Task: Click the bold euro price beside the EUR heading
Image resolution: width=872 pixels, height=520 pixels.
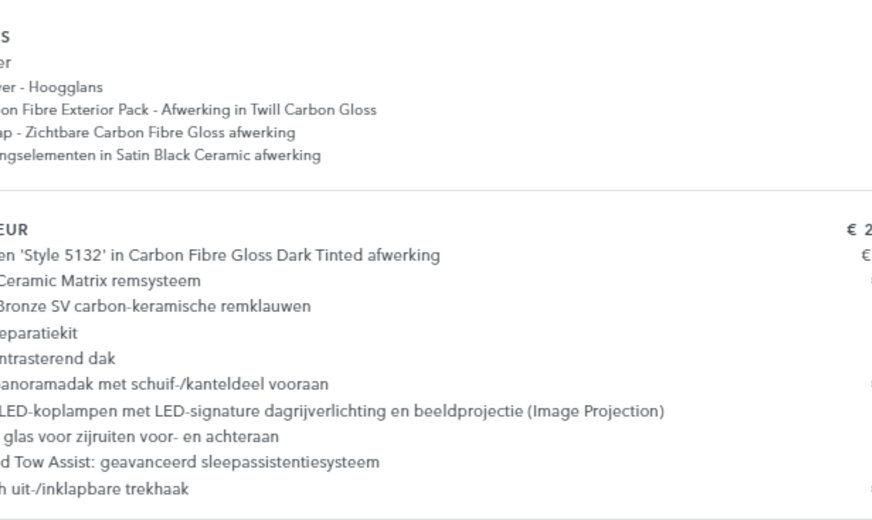Action: 859,230
